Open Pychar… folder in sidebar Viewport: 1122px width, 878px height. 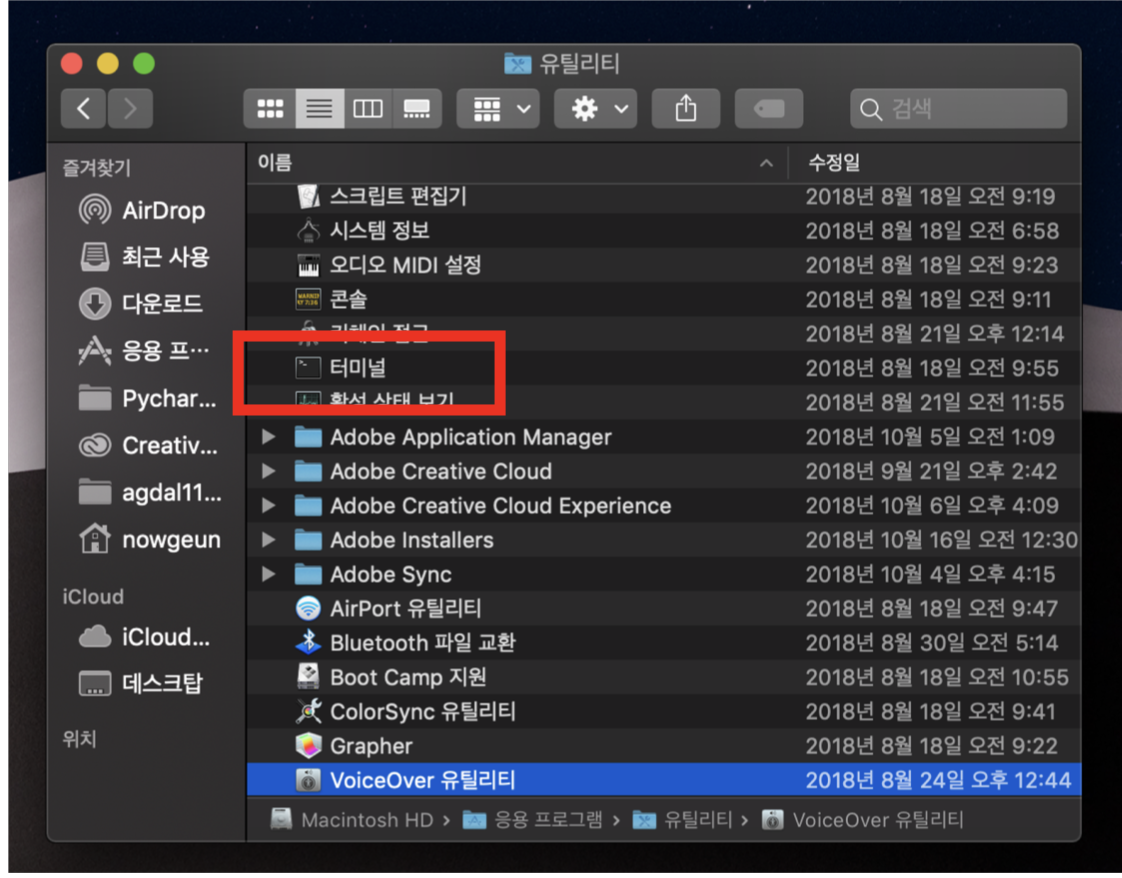[x=147, y=398]
